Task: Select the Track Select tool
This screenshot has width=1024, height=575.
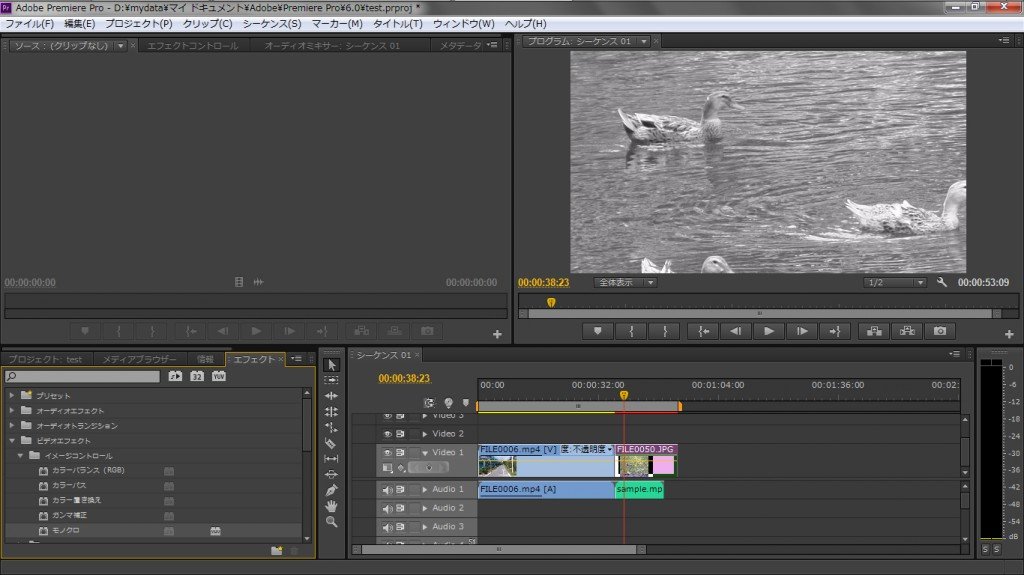Action: (332, 380)
